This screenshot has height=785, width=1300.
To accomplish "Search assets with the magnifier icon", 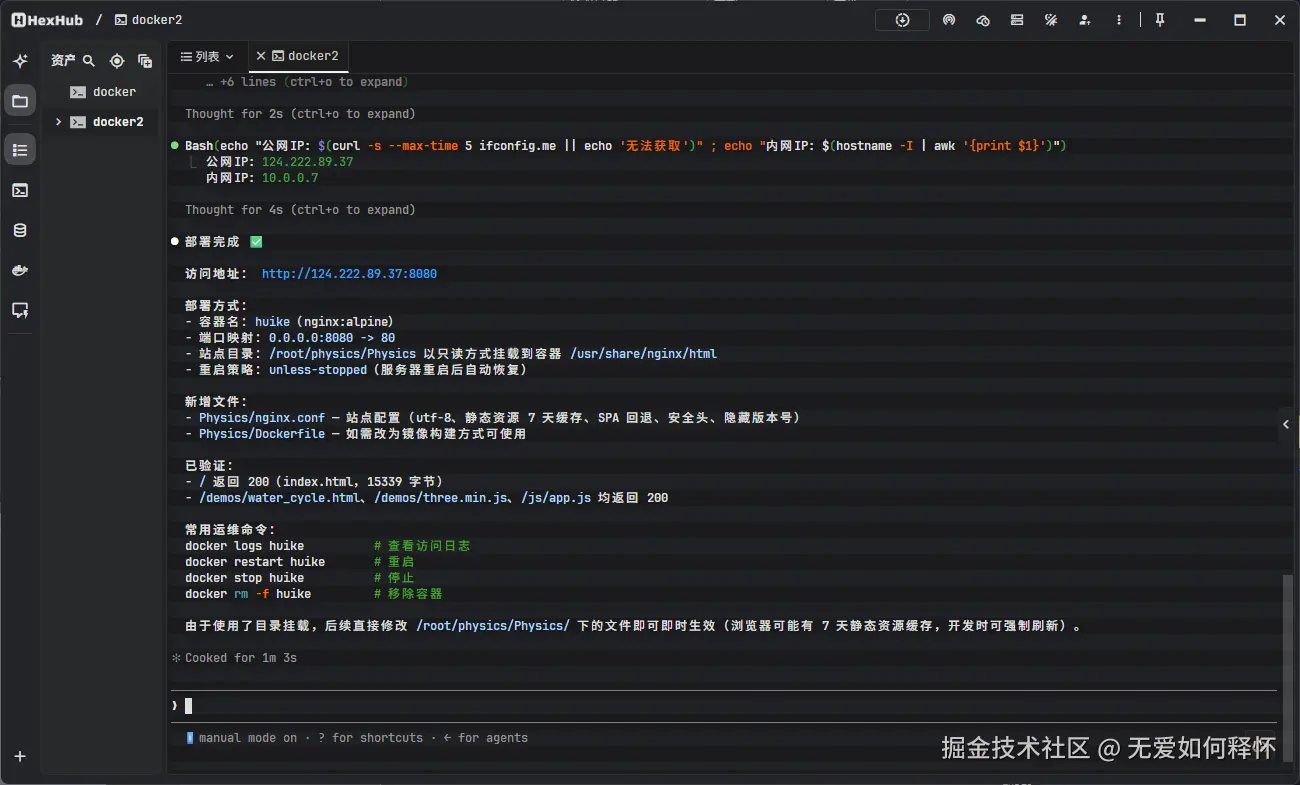I will 89,61.
